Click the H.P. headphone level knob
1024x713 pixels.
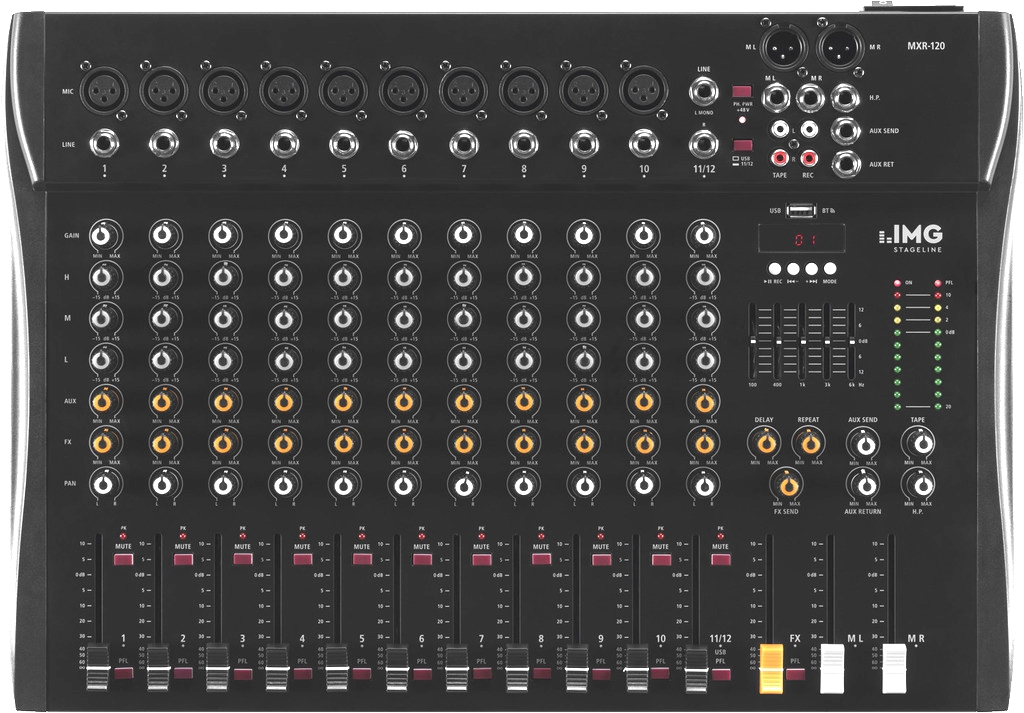[916, 484]
